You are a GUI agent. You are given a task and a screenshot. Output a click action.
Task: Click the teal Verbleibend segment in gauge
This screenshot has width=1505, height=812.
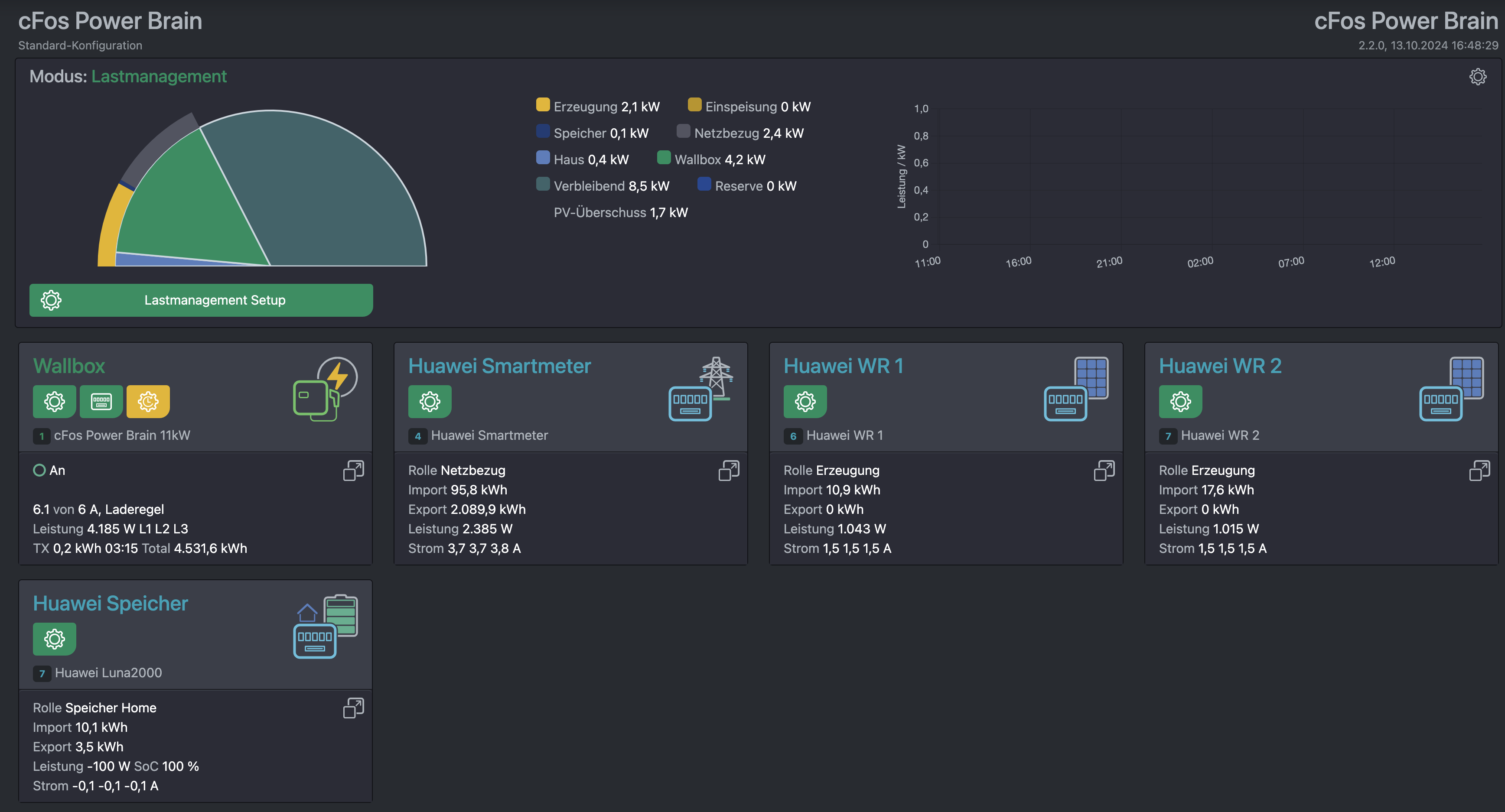[x=327, y=198]
